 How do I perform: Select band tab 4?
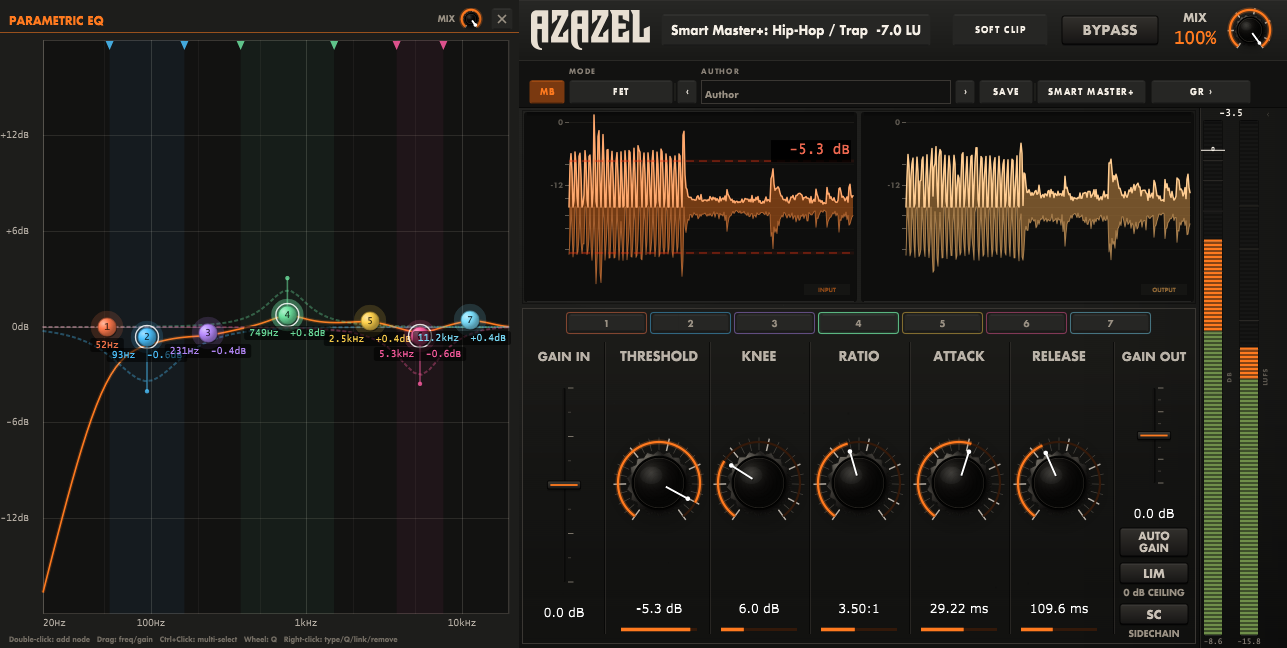858,323
